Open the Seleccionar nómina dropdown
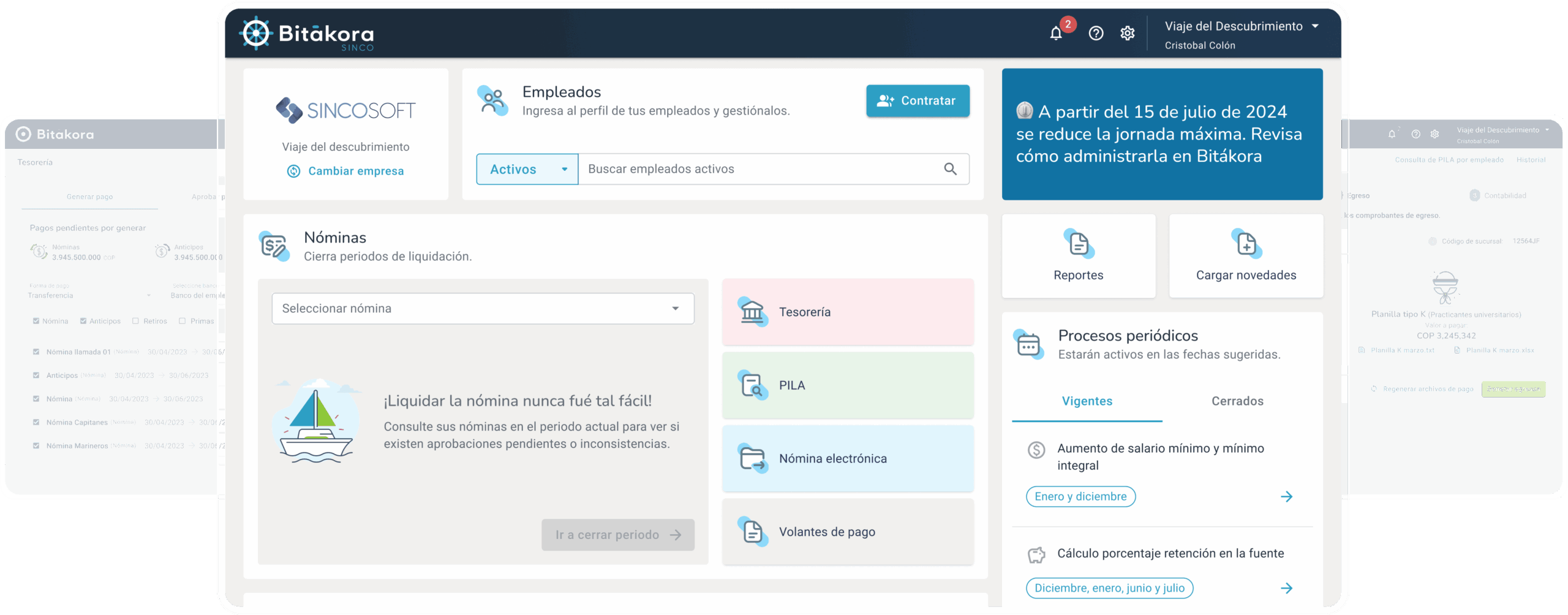This screenshot has height=615, width=1568. [x=483, y=309]
